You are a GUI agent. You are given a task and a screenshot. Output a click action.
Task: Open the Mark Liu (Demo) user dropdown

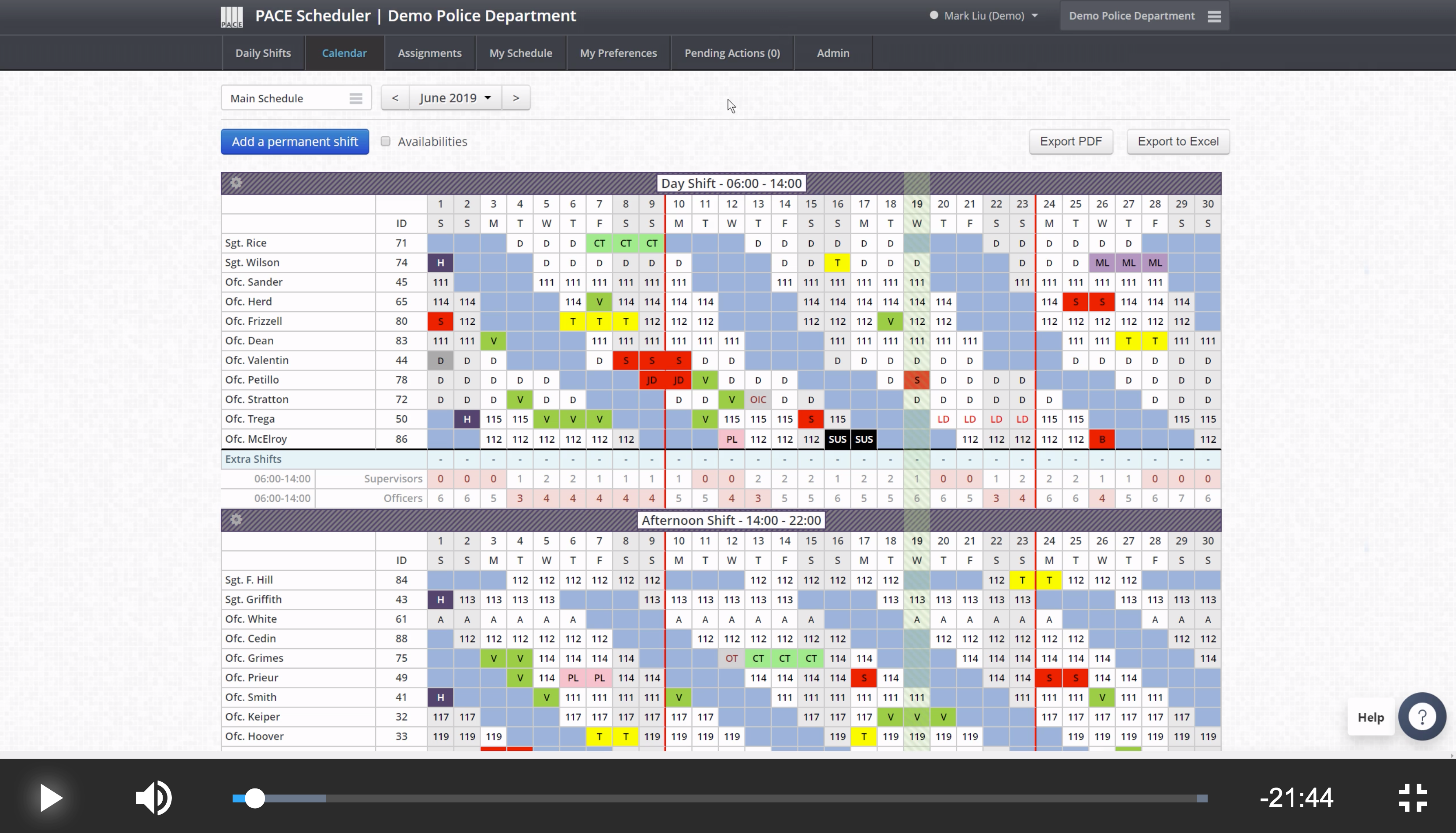coord(983,16)
